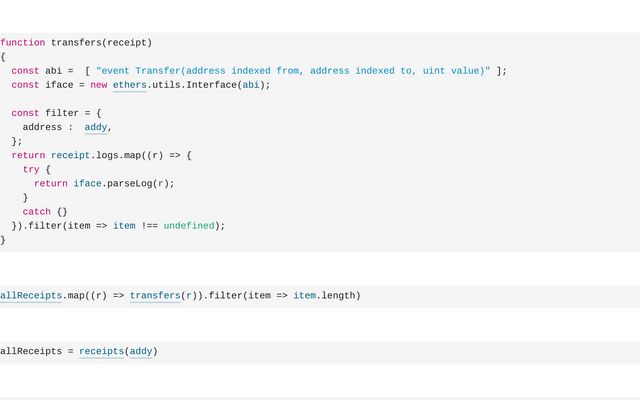Click the "try" keyword

31,169
